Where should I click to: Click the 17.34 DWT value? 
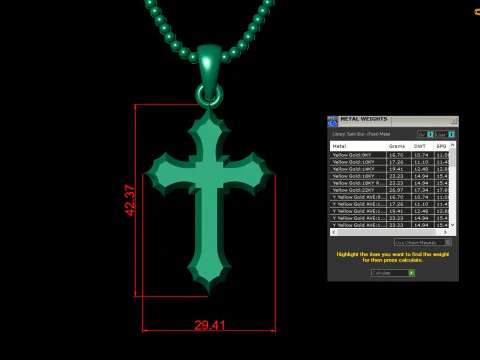[421, 190]
